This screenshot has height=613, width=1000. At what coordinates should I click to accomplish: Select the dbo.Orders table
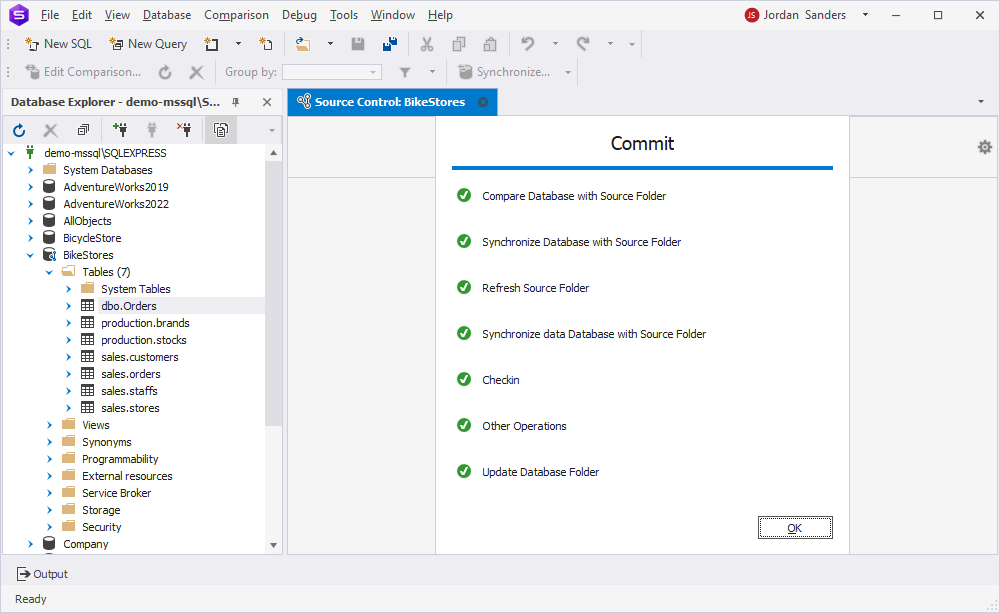[129, 306]
